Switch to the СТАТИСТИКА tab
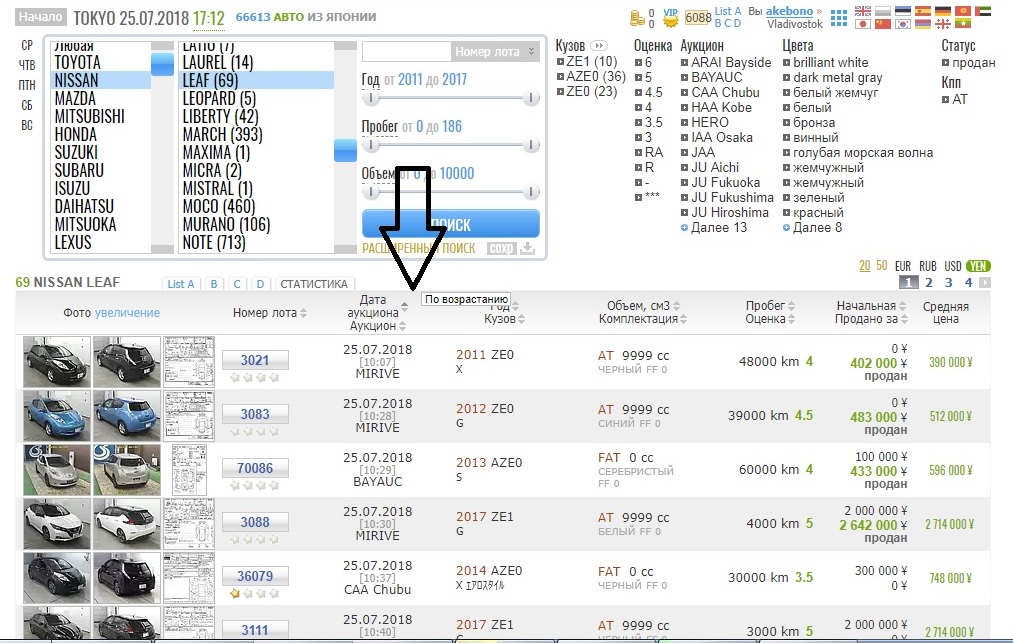This screenshot has width=1013, height=643. [314, 284]
